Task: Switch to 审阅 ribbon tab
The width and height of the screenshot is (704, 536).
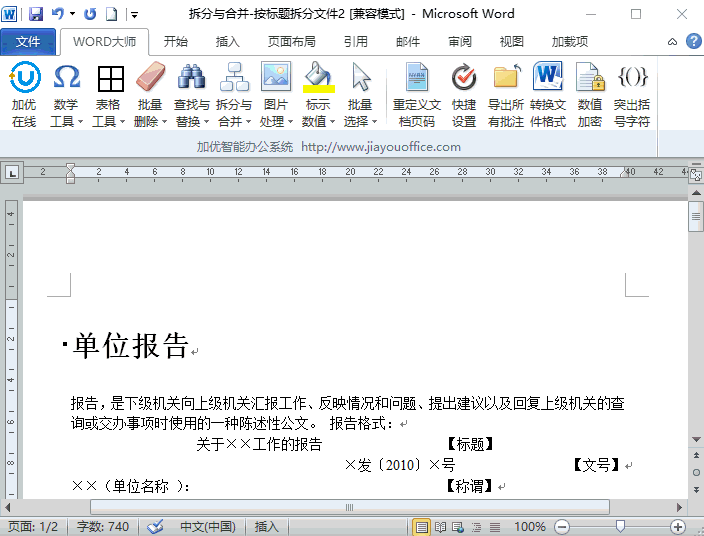Action: tap(460, 42)
